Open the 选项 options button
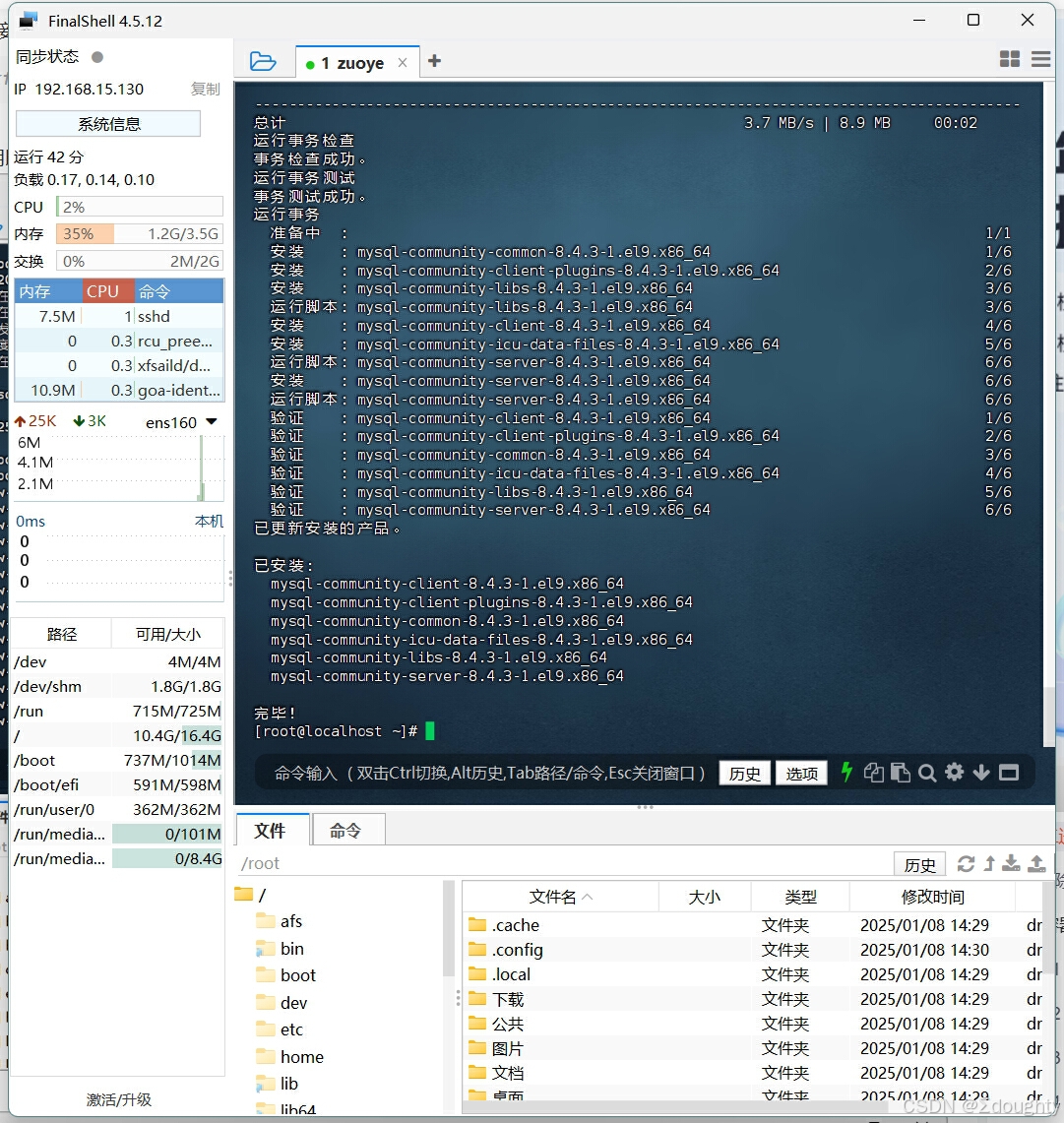This screenshot has width=1064, height=1123. 802,774
